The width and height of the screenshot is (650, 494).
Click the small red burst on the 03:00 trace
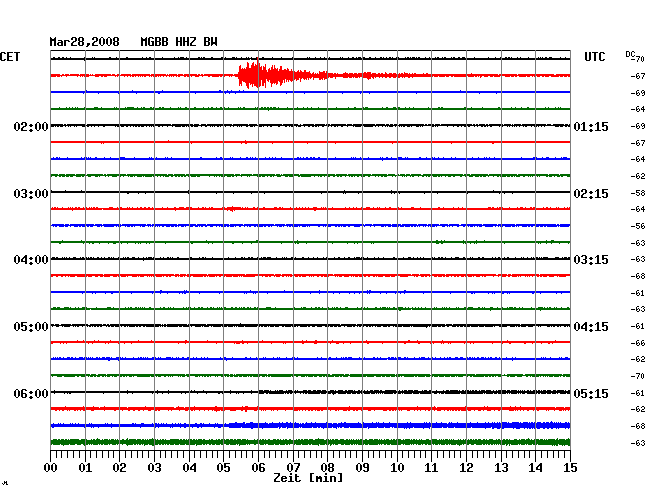[232, 208]
